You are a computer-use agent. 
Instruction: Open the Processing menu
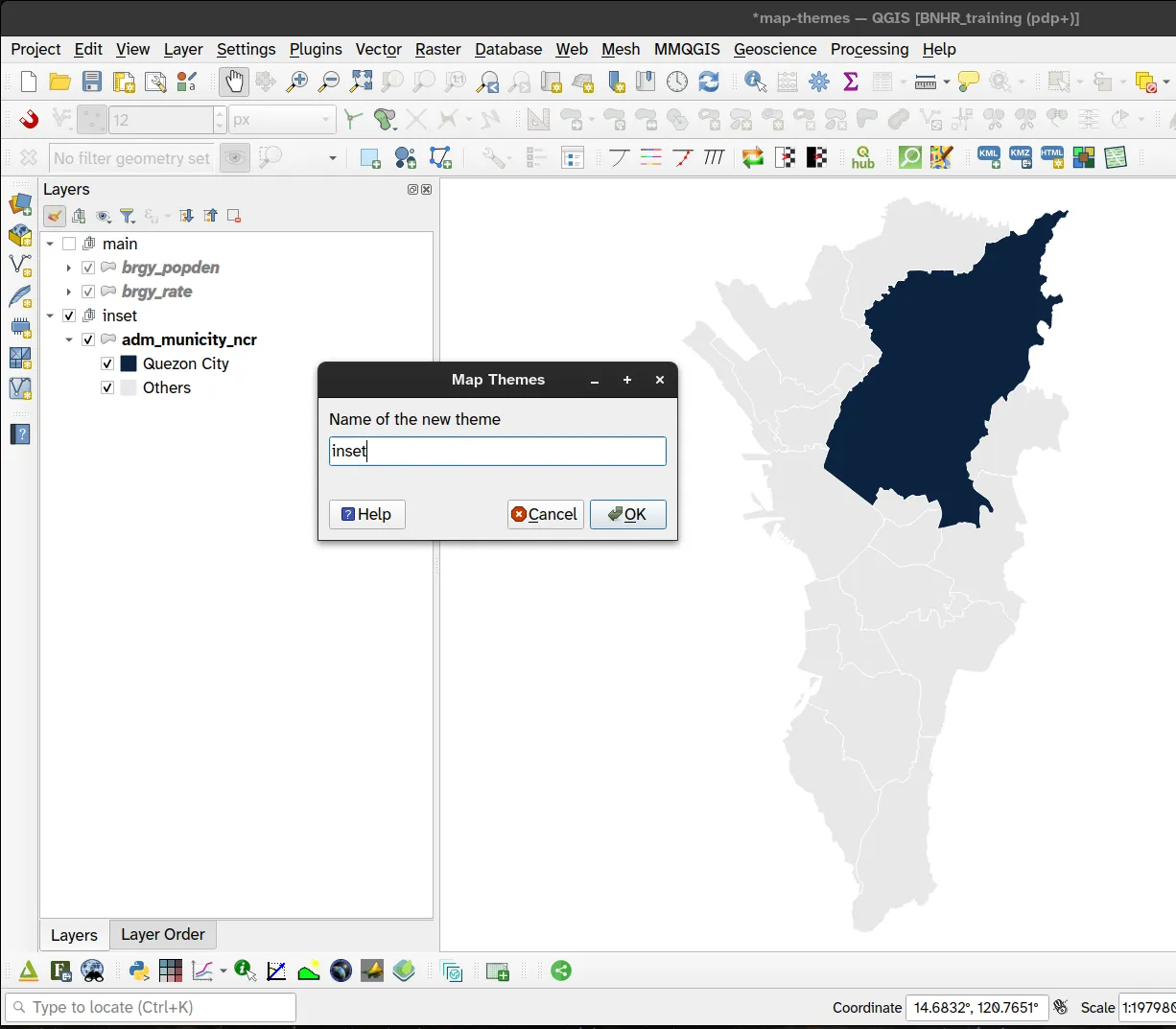(869, 49)
